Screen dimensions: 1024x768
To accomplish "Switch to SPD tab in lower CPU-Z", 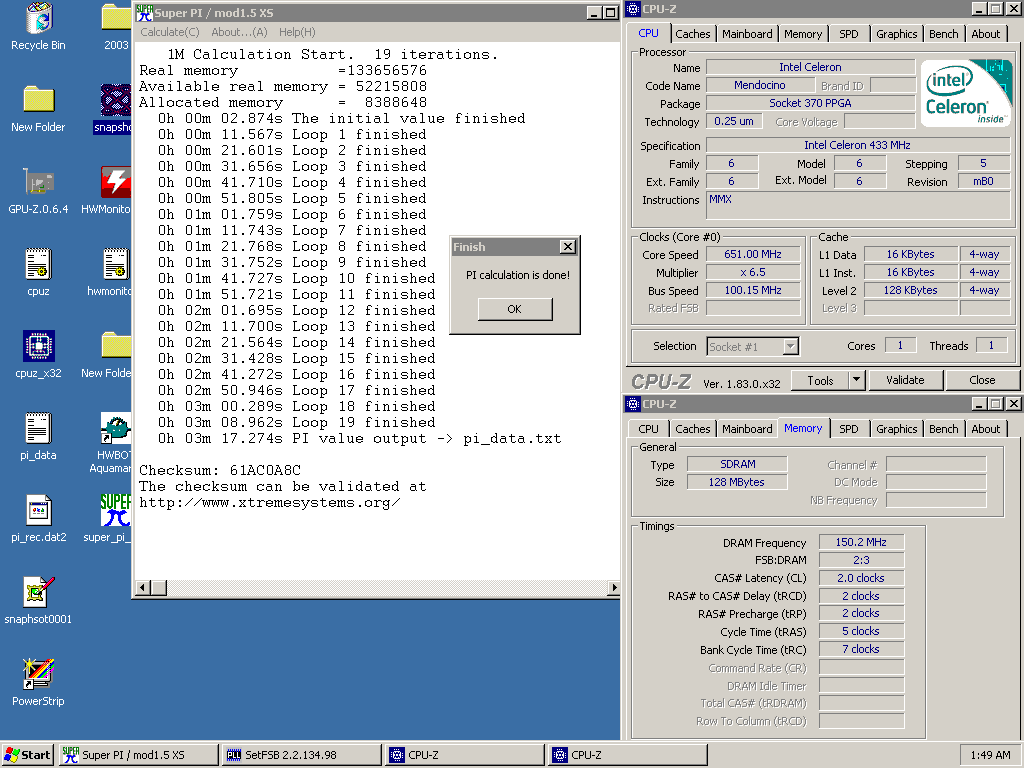I will tap(848, 429).
